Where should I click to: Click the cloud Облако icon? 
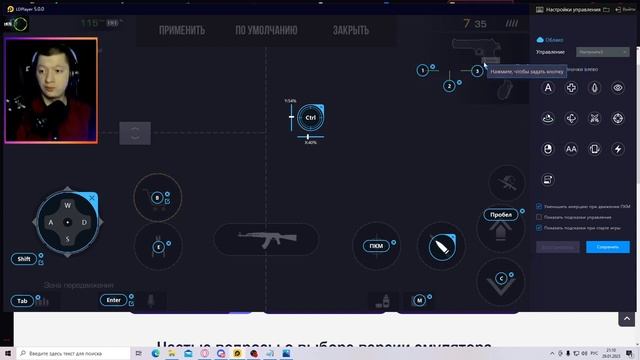click(540, 40)
